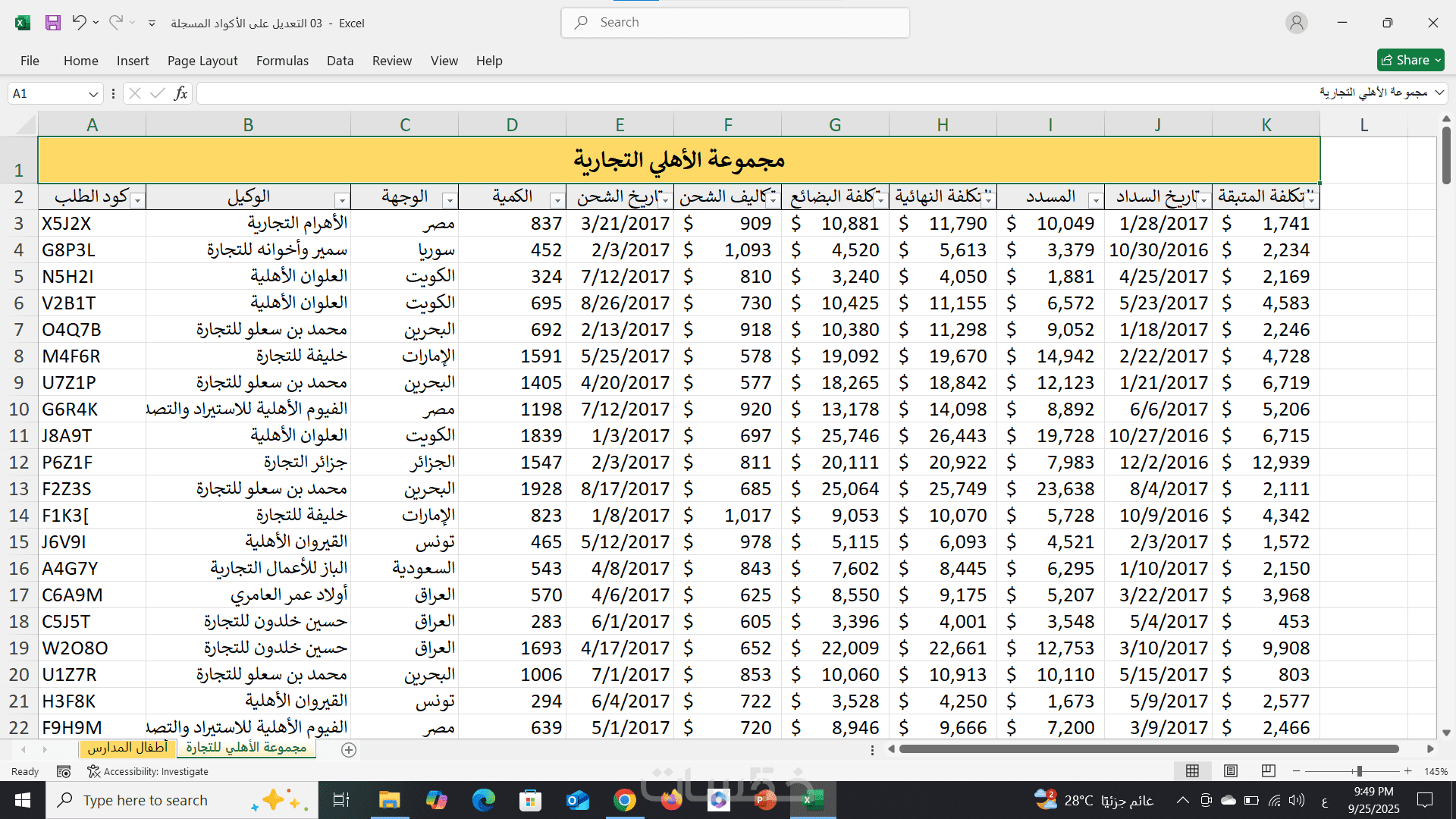Switch to Page Break Preview icon
The image size is (1456, 819).
(1268, 771)
